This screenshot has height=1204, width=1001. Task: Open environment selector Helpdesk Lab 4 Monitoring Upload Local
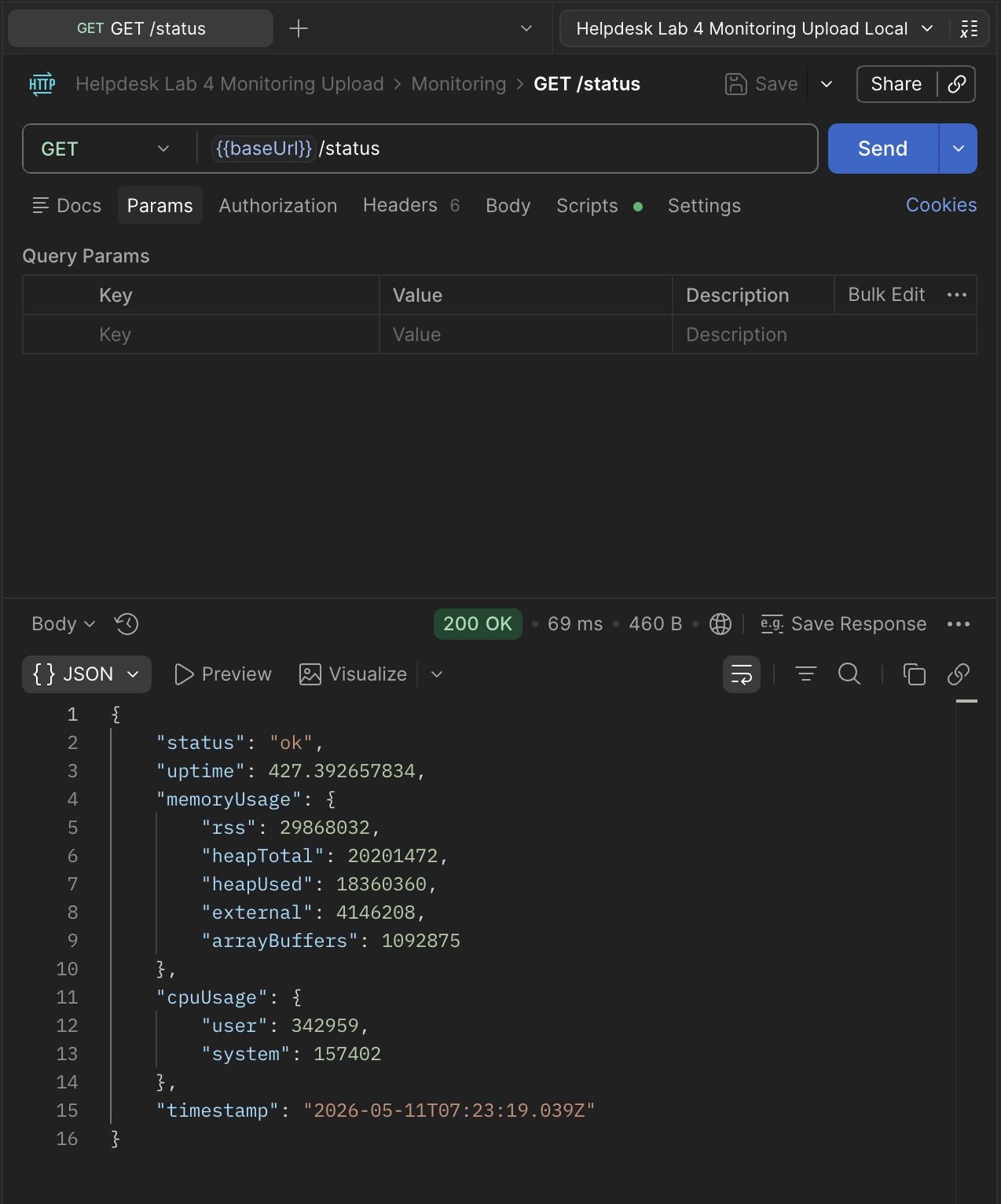(x=754, y=29)
